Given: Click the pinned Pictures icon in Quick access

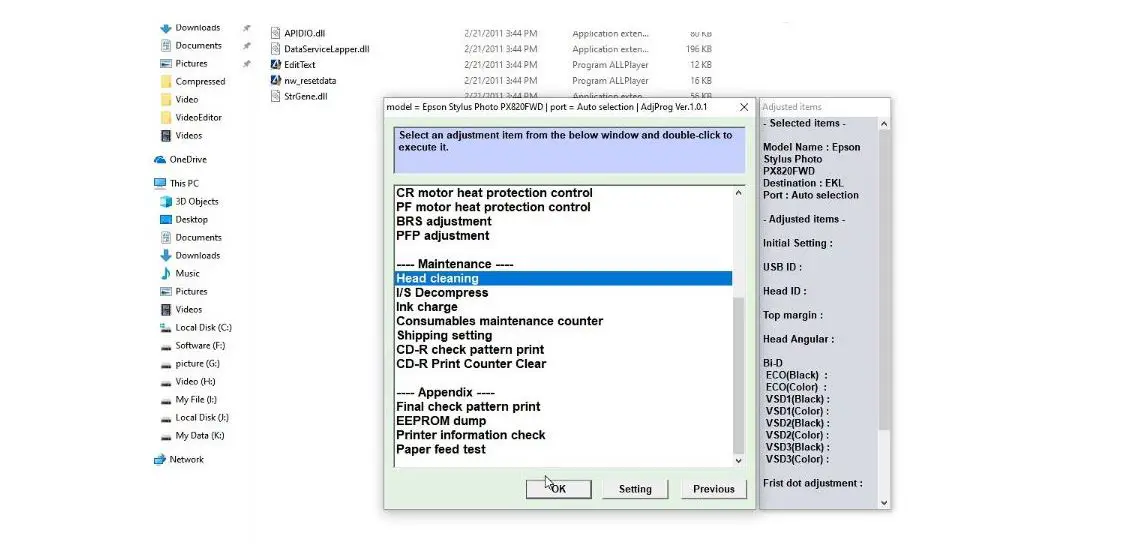Looking at the screenshot, I should click(166, 64).
